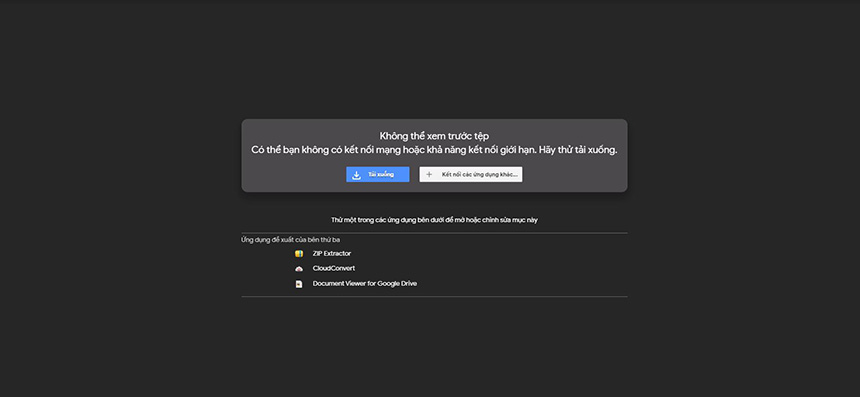Click the separator line below Document Viewer
The height and width of the screenshot is (397, 860).
coord(434,297)
